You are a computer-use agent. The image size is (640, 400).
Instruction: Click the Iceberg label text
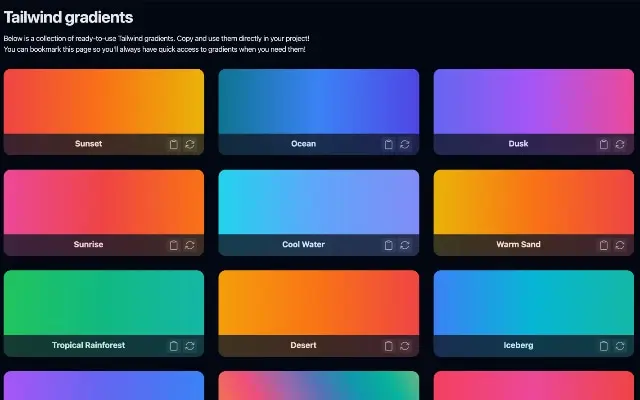point(518,345)
